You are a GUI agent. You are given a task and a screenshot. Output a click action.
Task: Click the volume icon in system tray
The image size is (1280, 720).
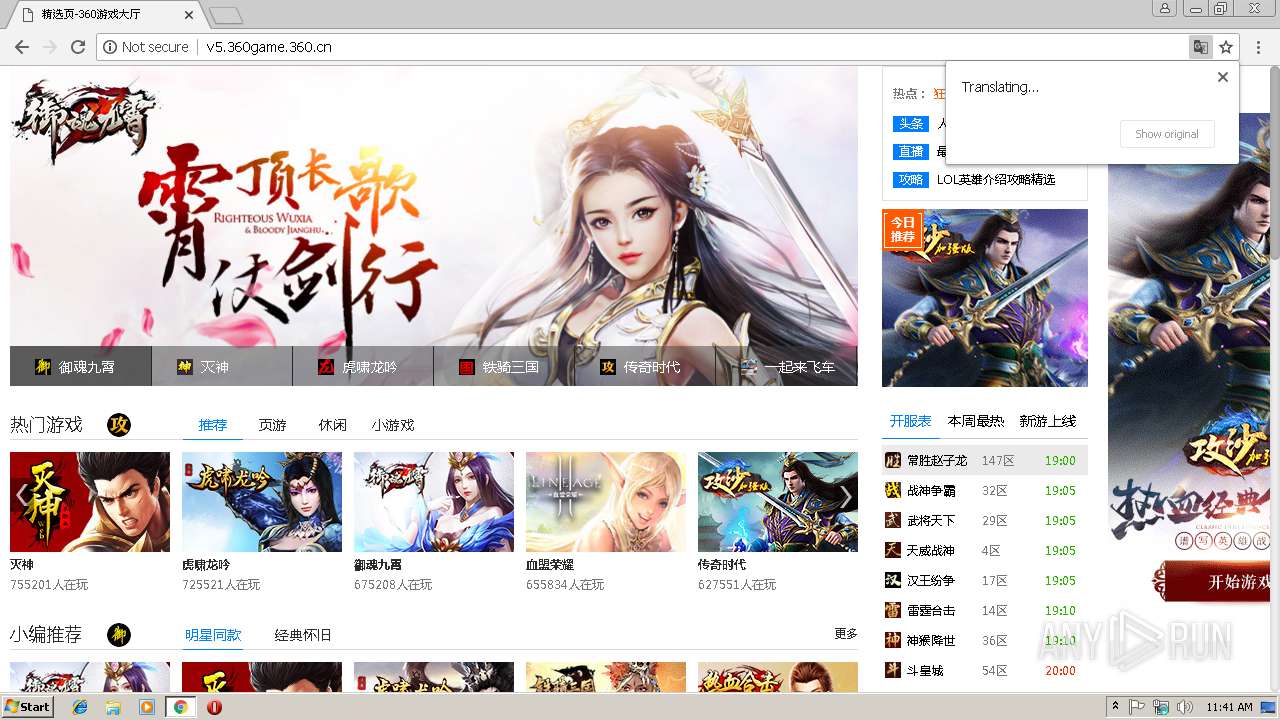(x=1185, y=707)
